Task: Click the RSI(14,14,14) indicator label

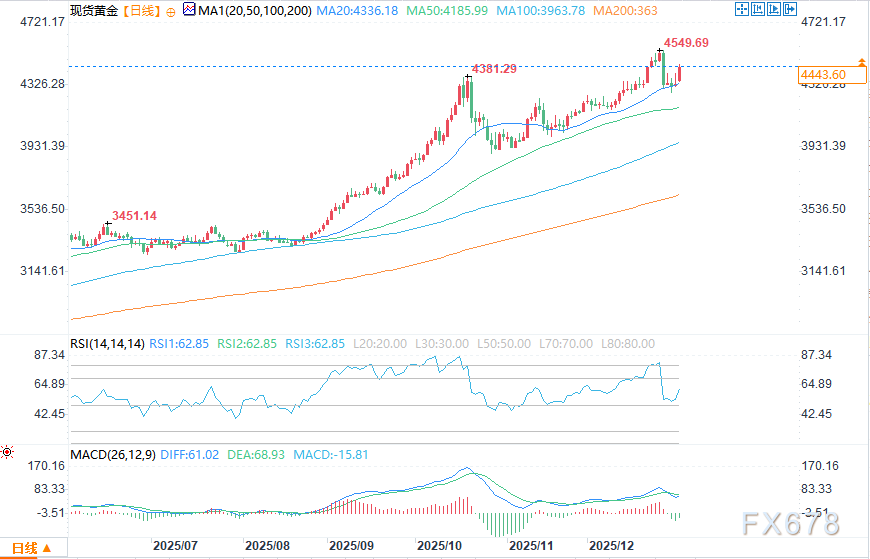Action: 107,343
